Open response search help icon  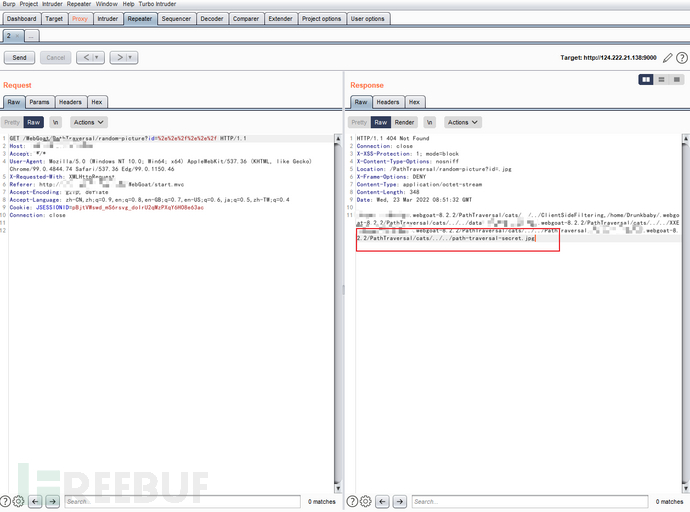[352, 501]
